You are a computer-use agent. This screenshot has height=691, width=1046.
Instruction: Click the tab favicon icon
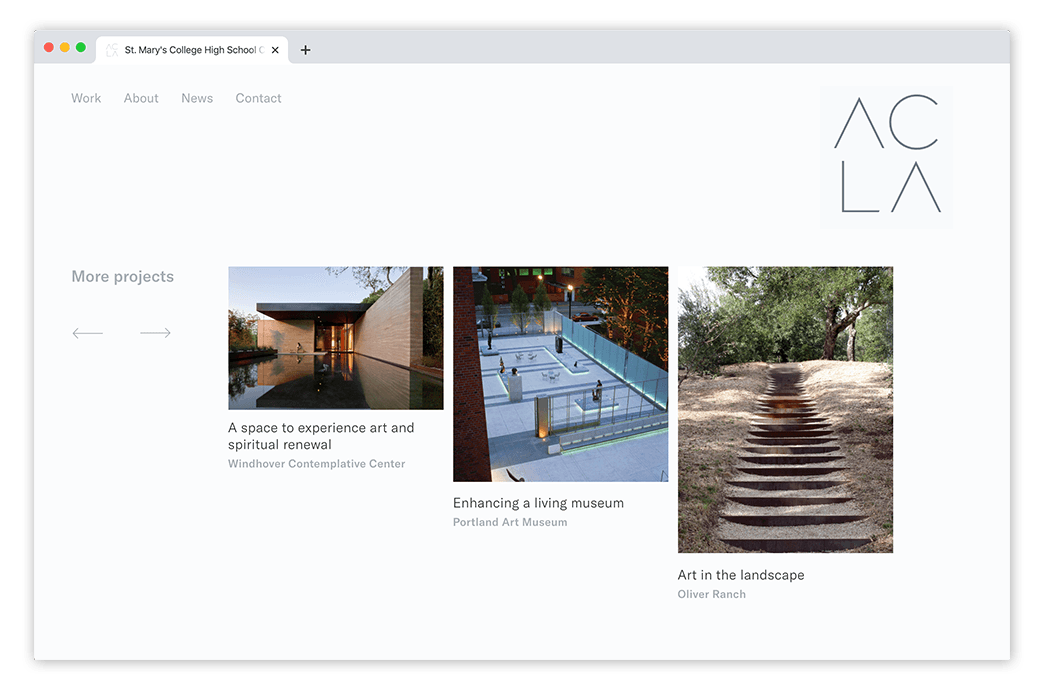point(112,50)
